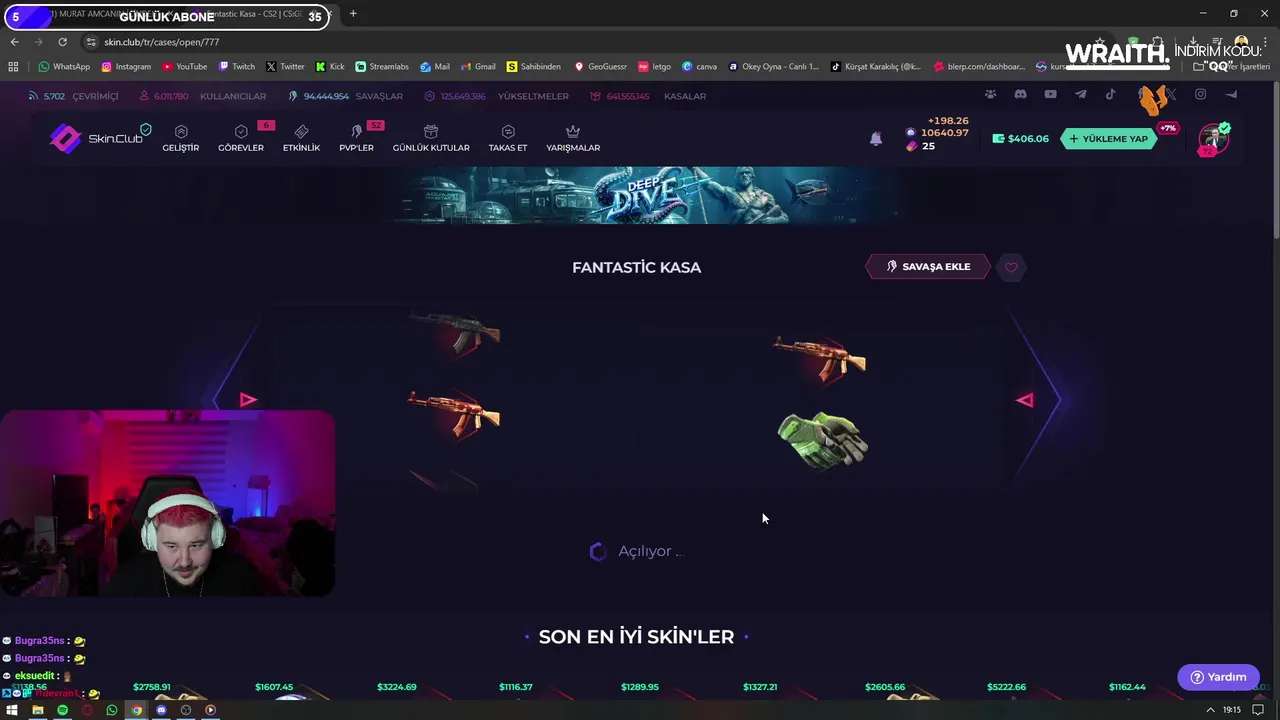Viewport: 1280px width, 720px height.
Task: Open the Telegram social icon in header
Action: 1080,95
